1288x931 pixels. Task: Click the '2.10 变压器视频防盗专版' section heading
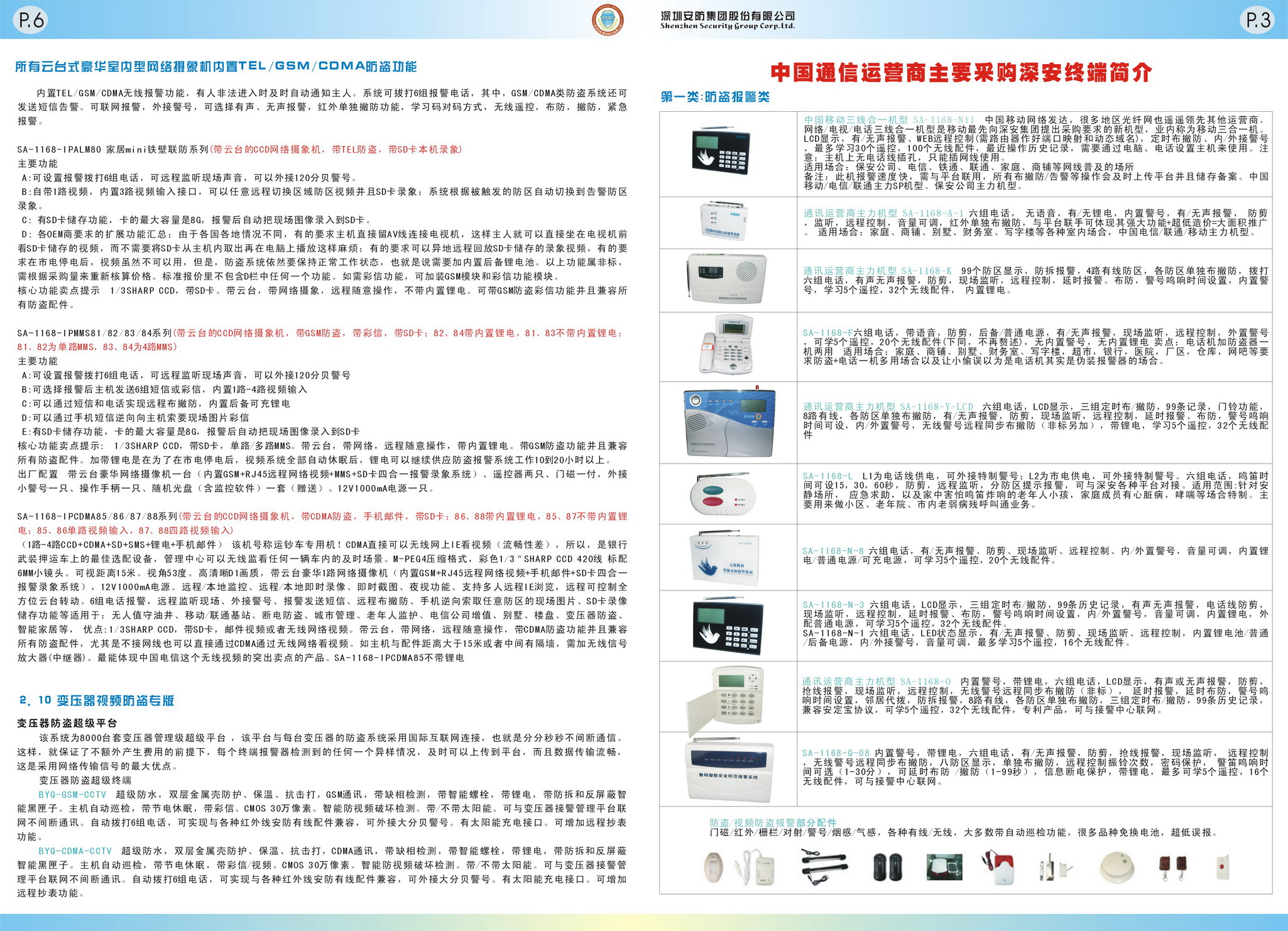(x=96, y=700)
